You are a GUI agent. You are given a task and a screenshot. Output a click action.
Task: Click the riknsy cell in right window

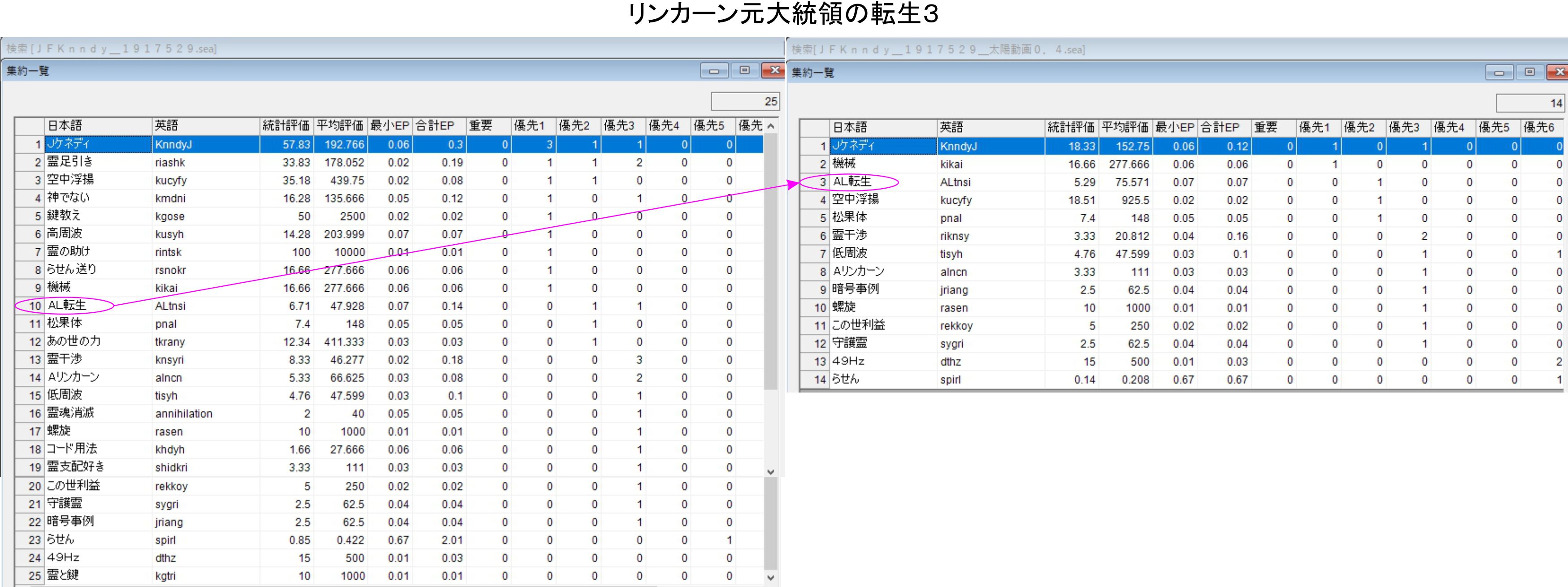[991, 236]
